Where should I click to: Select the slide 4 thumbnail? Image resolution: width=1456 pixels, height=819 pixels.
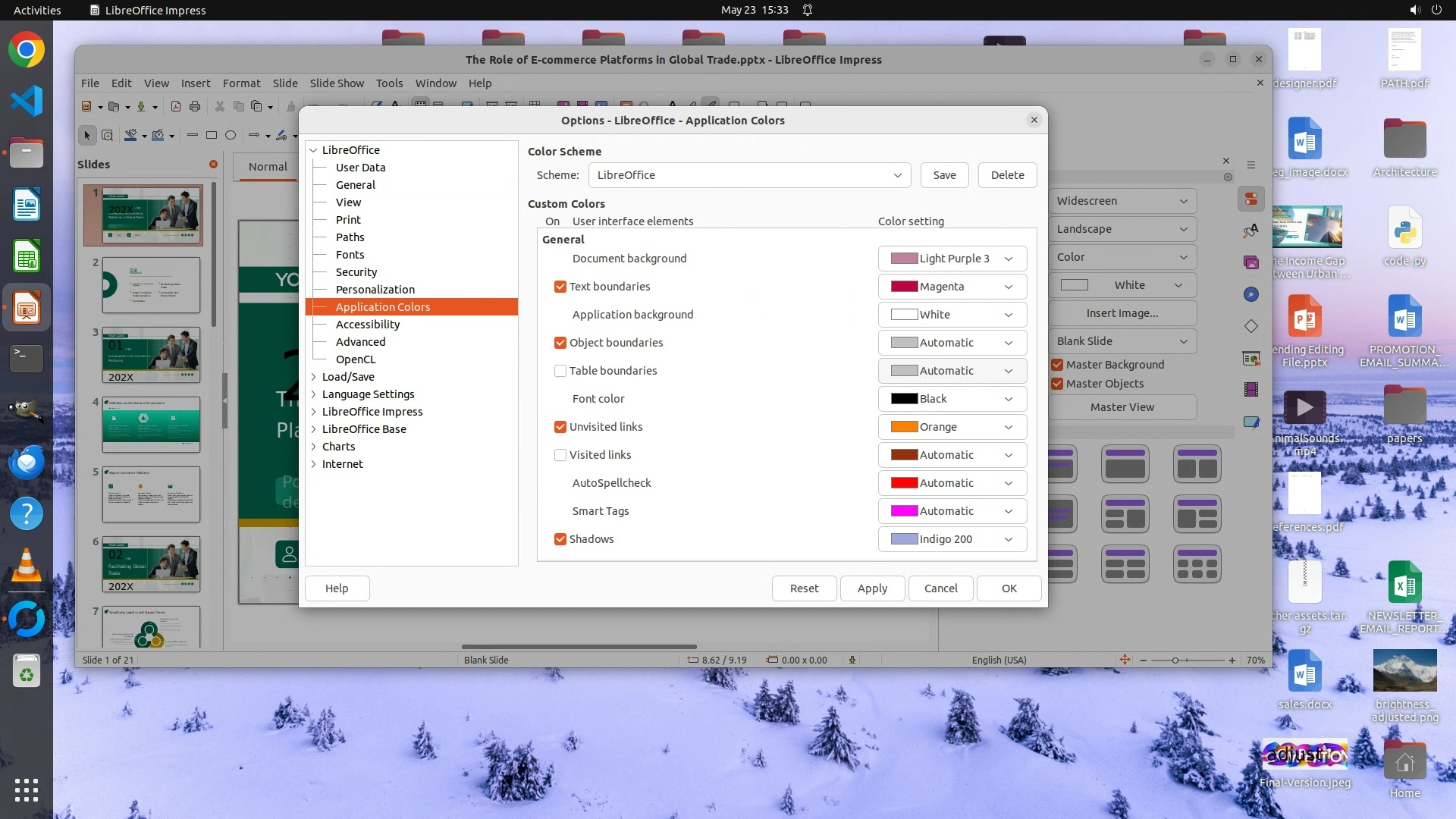151,425
